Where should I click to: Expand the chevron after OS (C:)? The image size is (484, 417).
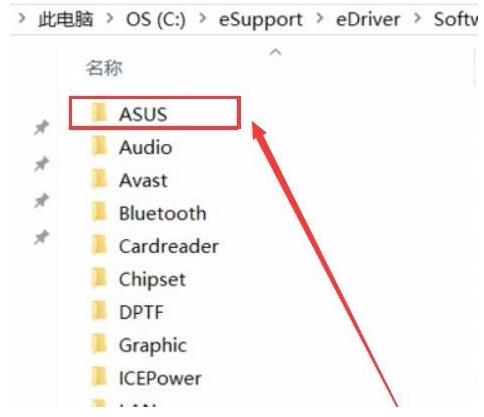[x=202, y=18]
